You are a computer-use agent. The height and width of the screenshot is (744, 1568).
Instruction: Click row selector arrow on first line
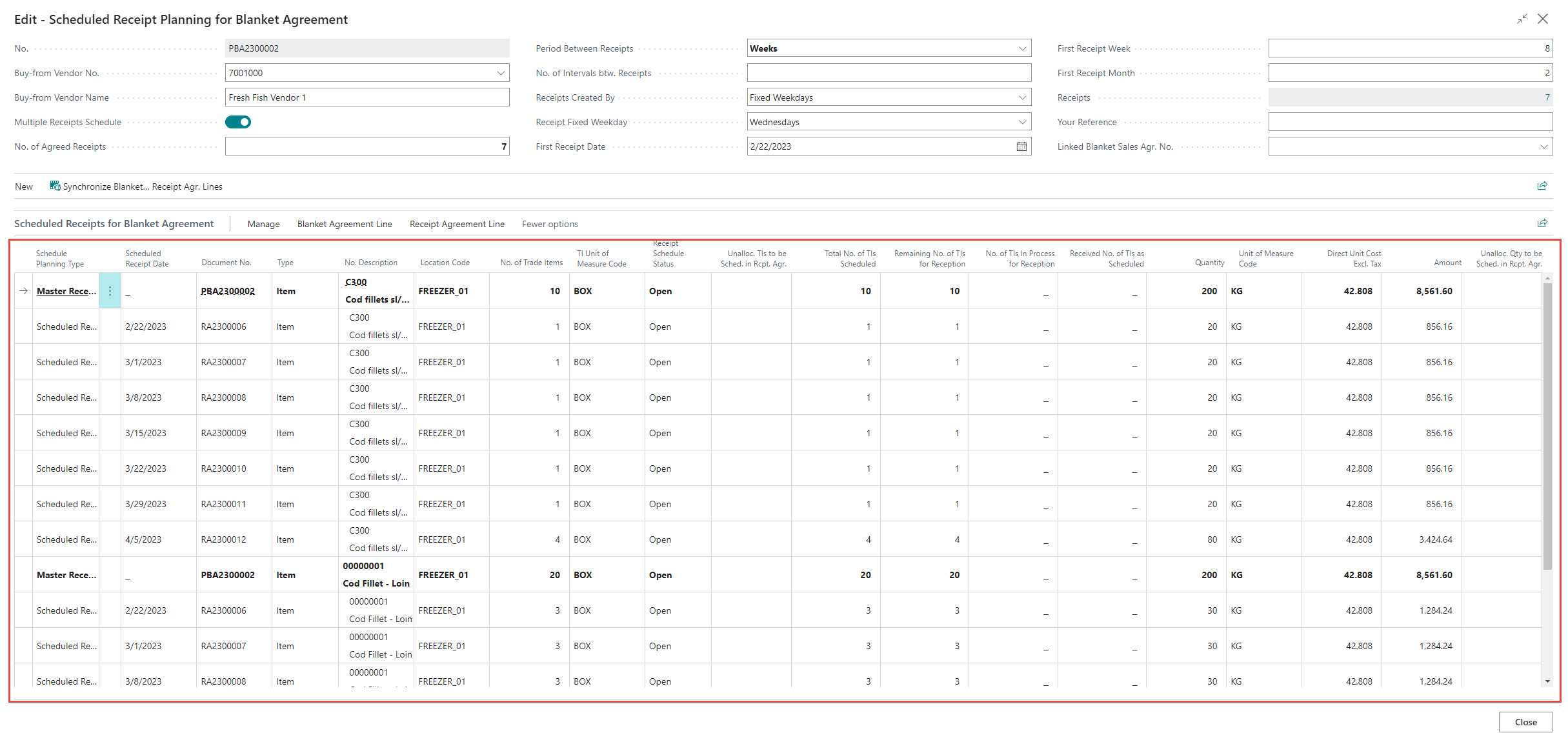pyautogui.click(x=23, y=291)
